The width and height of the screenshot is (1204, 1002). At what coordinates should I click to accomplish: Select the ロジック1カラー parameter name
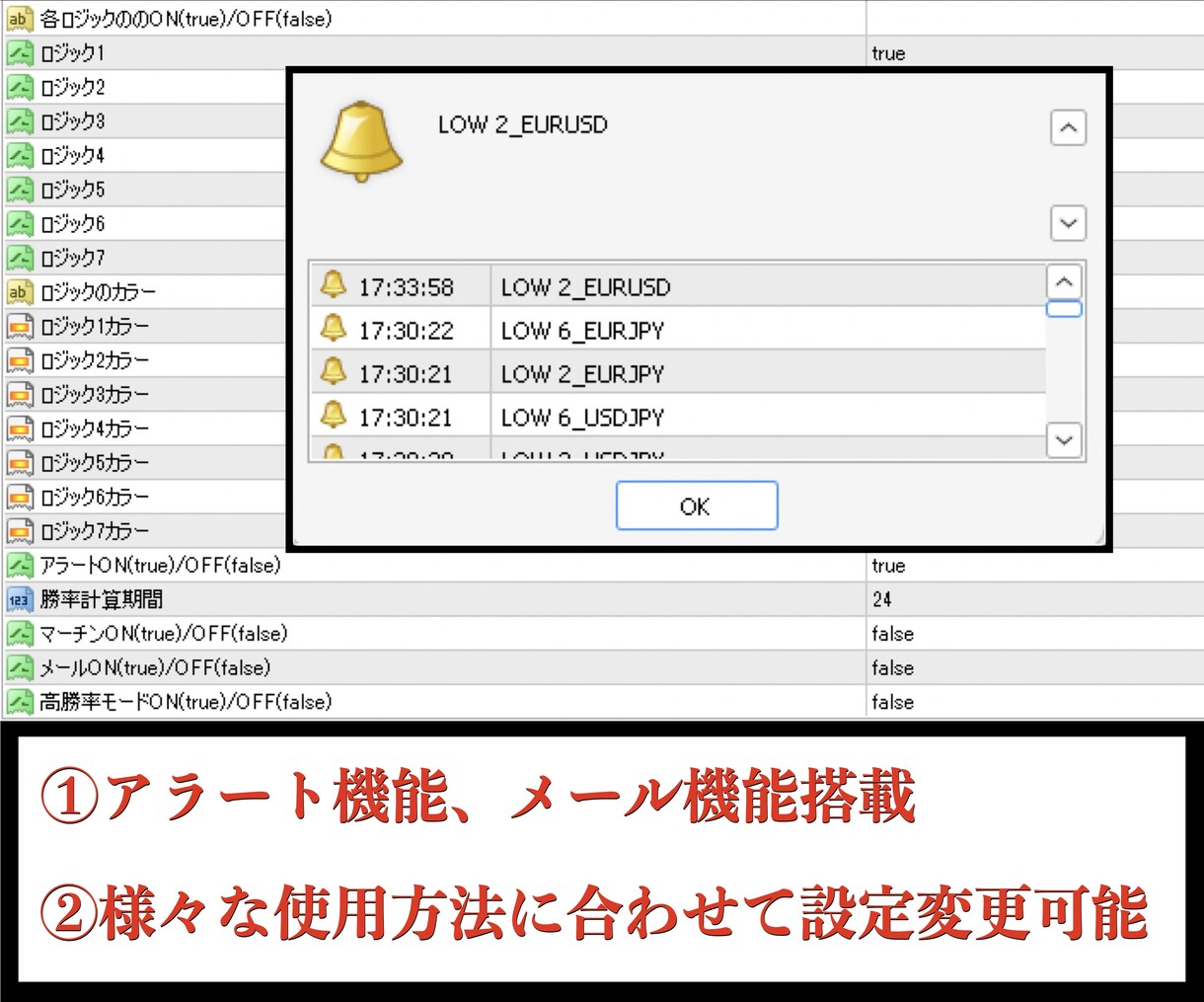click(x=95, y=326)
